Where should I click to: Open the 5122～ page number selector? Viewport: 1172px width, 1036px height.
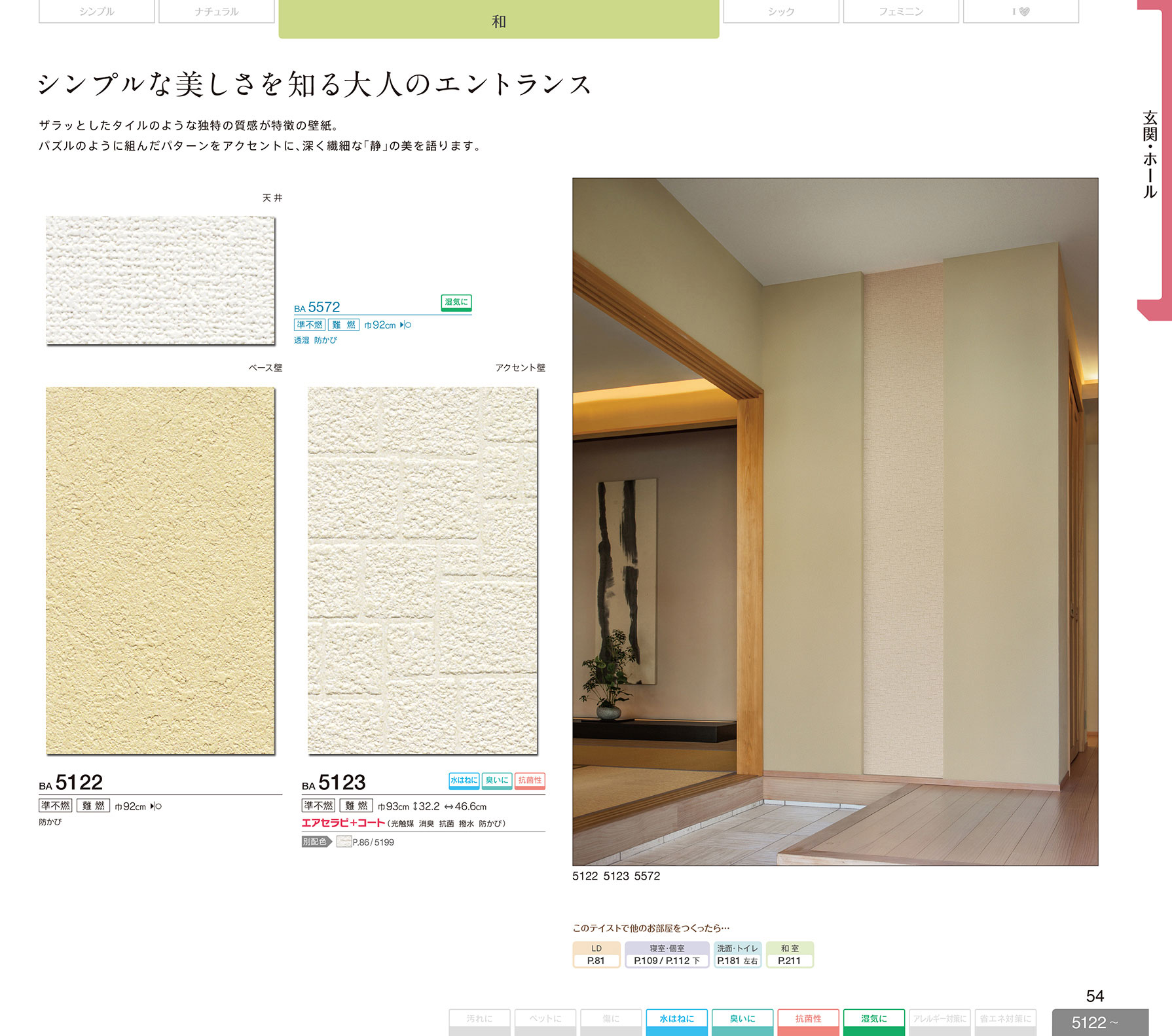1099,1022
